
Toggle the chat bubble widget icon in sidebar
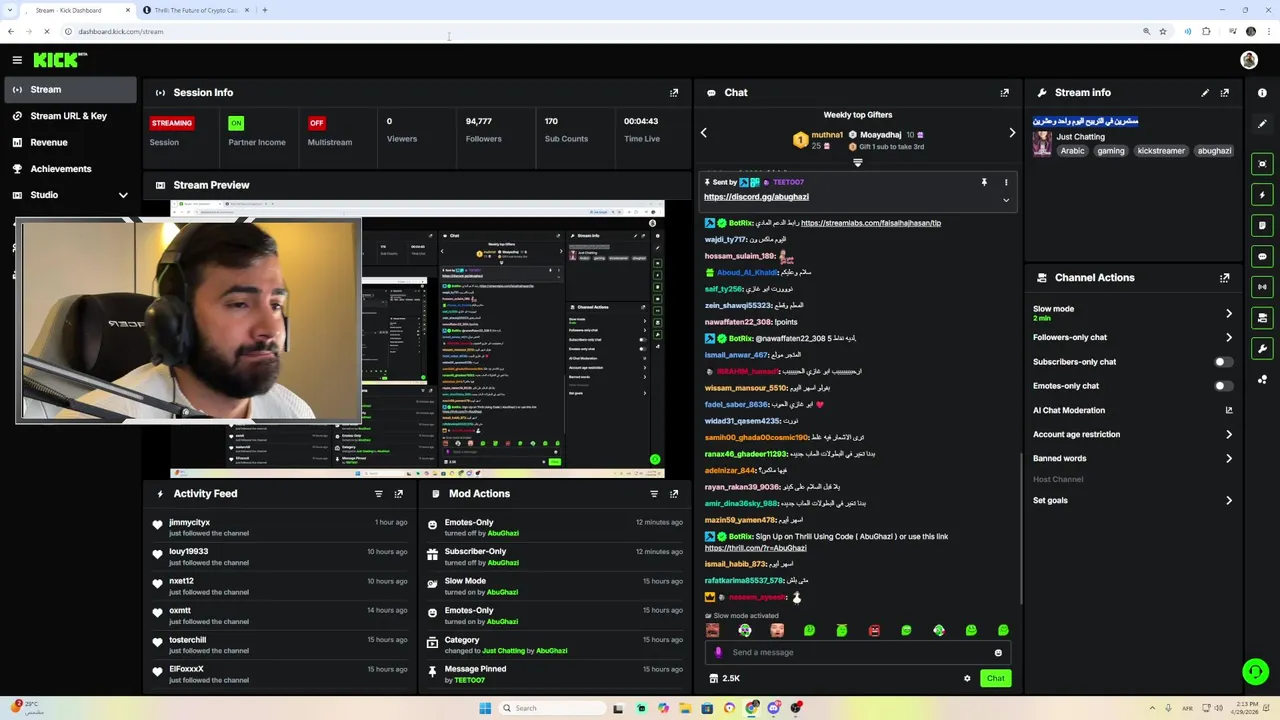(x=1262, y=257)
